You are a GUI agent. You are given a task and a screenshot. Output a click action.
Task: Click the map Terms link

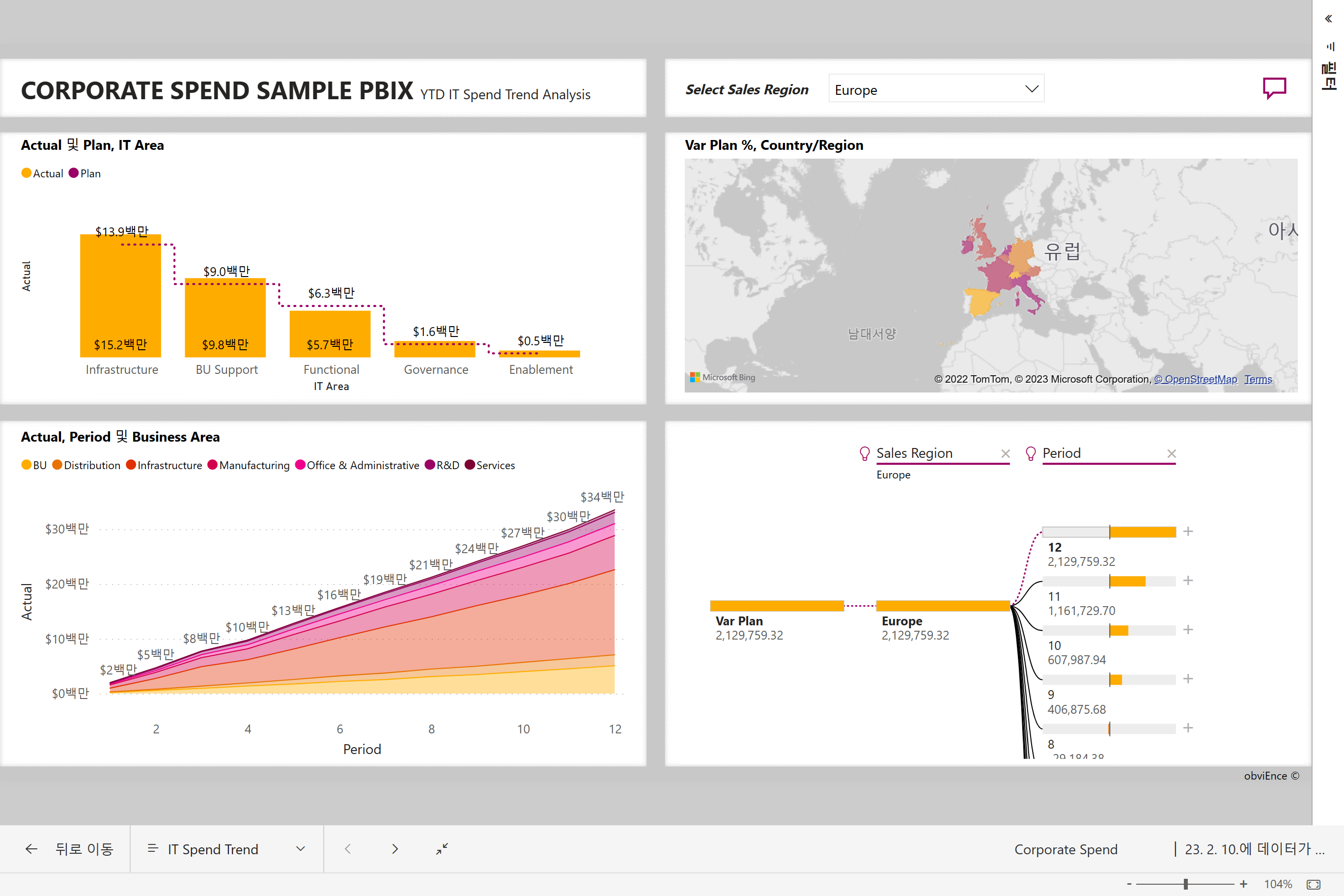(1258, 379)
